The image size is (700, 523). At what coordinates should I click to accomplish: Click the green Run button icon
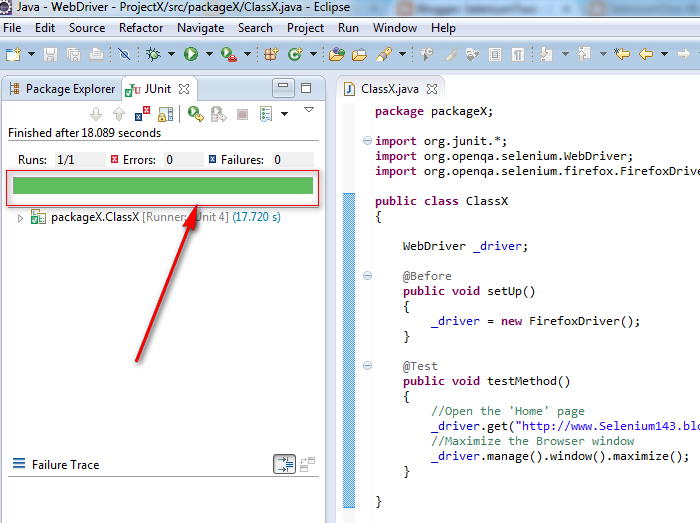[191, 54]
